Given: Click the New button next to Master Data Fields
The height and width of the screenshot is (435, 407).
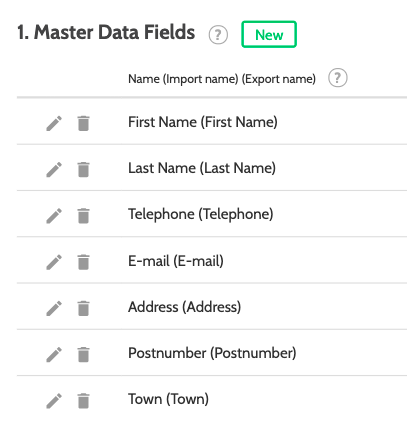Looking at the screenshot, I should (x=269, y=34).
